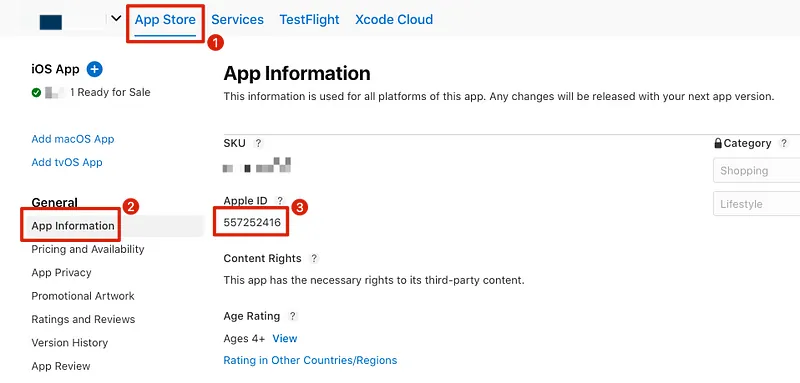
Task: Open Rating in Other Countries/Regions link
Action: [x=310, y=361]
